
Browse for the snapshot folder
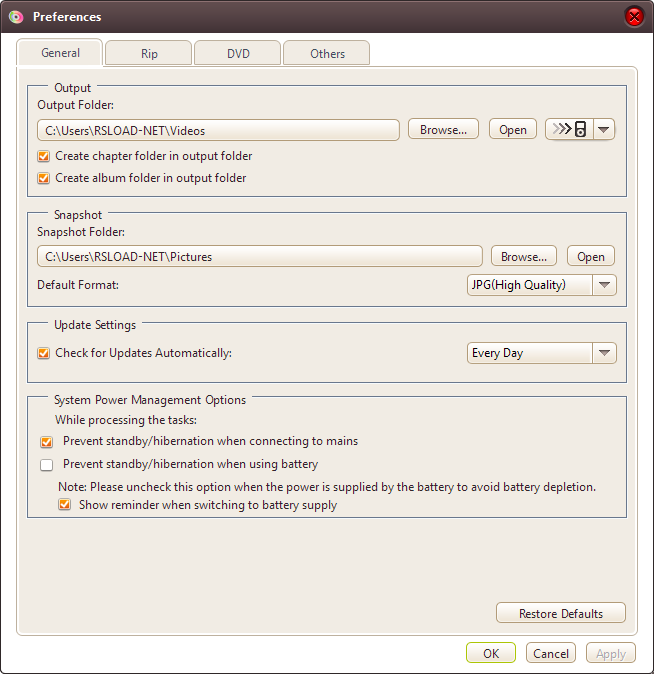(x=524, y=257)
